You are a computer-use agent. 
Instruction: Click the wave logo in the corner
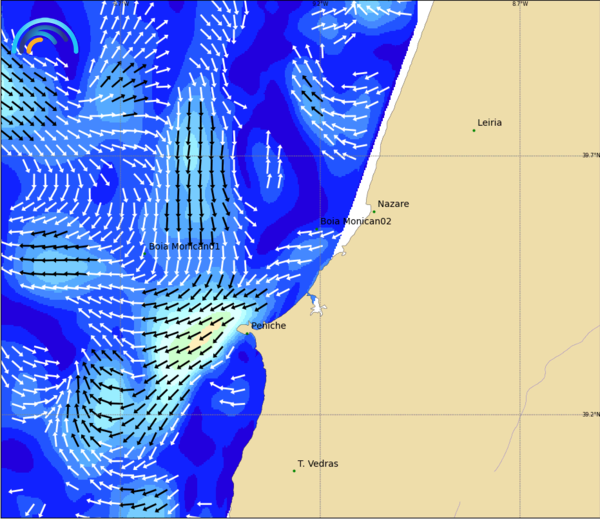click(45, 37)
